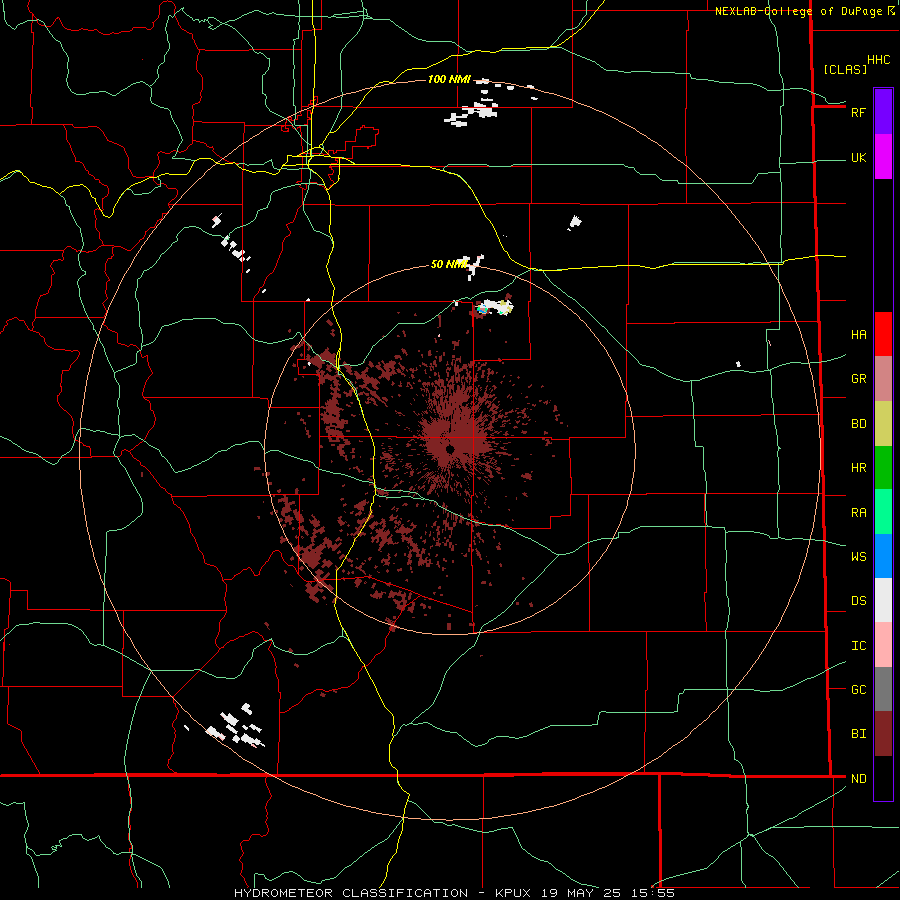This screenshot has height=900, width=900.
Task: Click the 'BI' legend label
Action: coord(858,734)
